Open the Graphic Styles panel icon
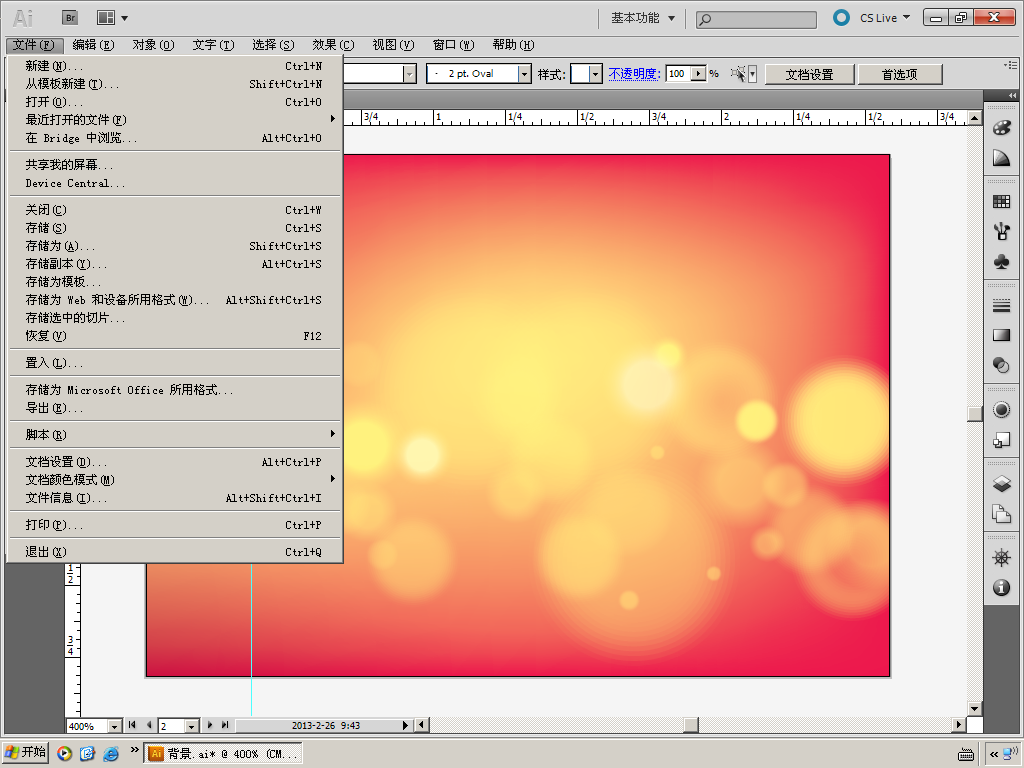Viewport: 1024px width, 768px height. 1001,440
